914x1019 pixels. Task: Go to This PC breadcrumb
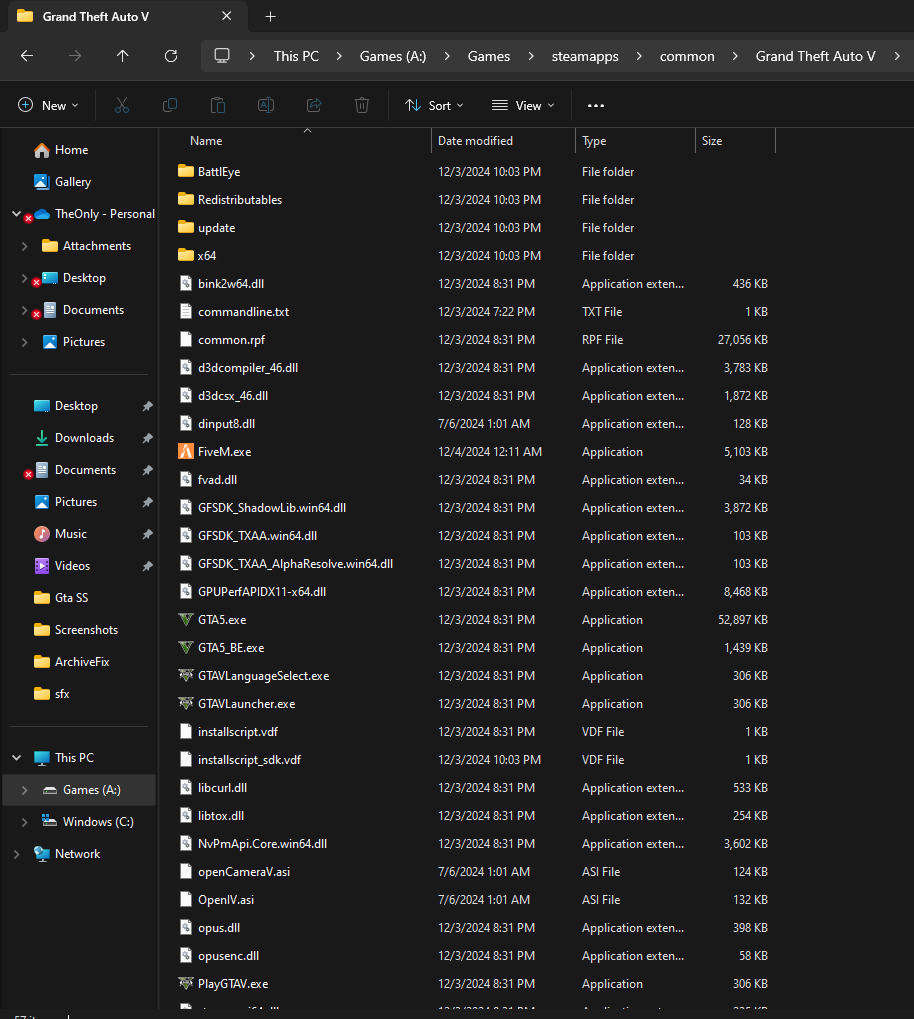[x=296, y=57]
